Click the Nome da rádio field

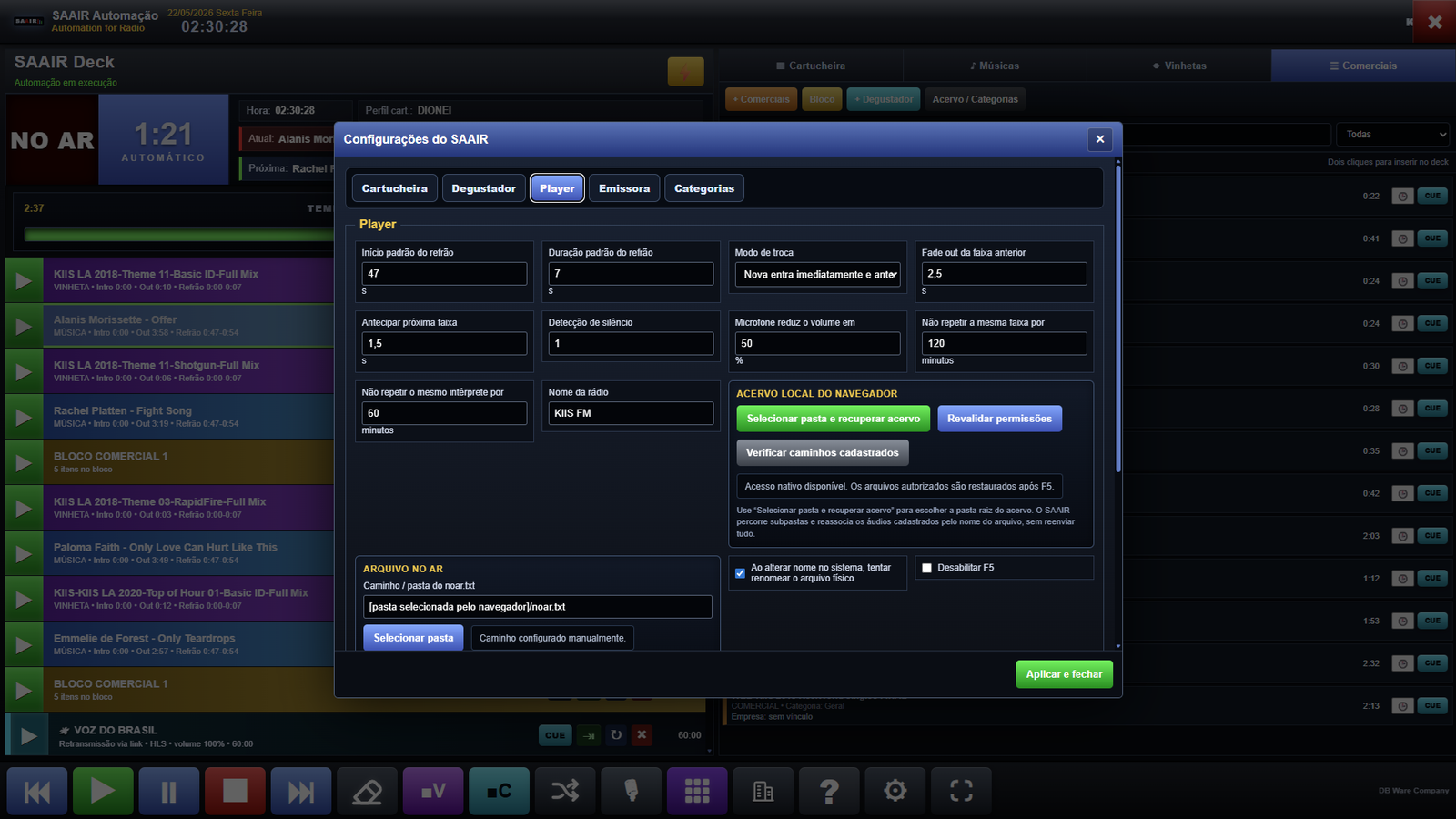pyautogui.click(x=631, y=413)
